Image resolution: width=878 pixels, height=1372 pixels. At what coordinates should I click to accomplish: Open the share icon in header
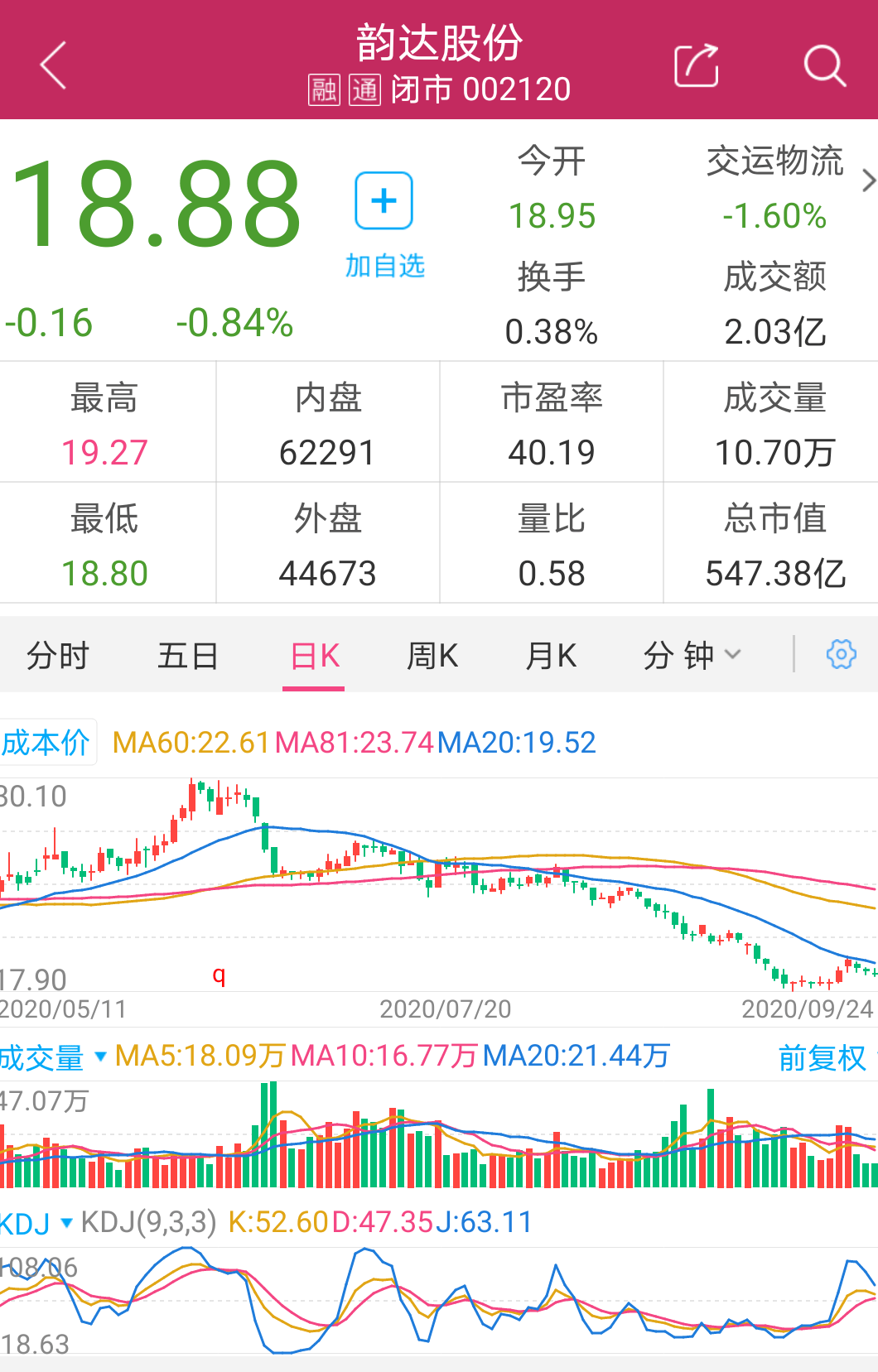[x=696, y=65]
